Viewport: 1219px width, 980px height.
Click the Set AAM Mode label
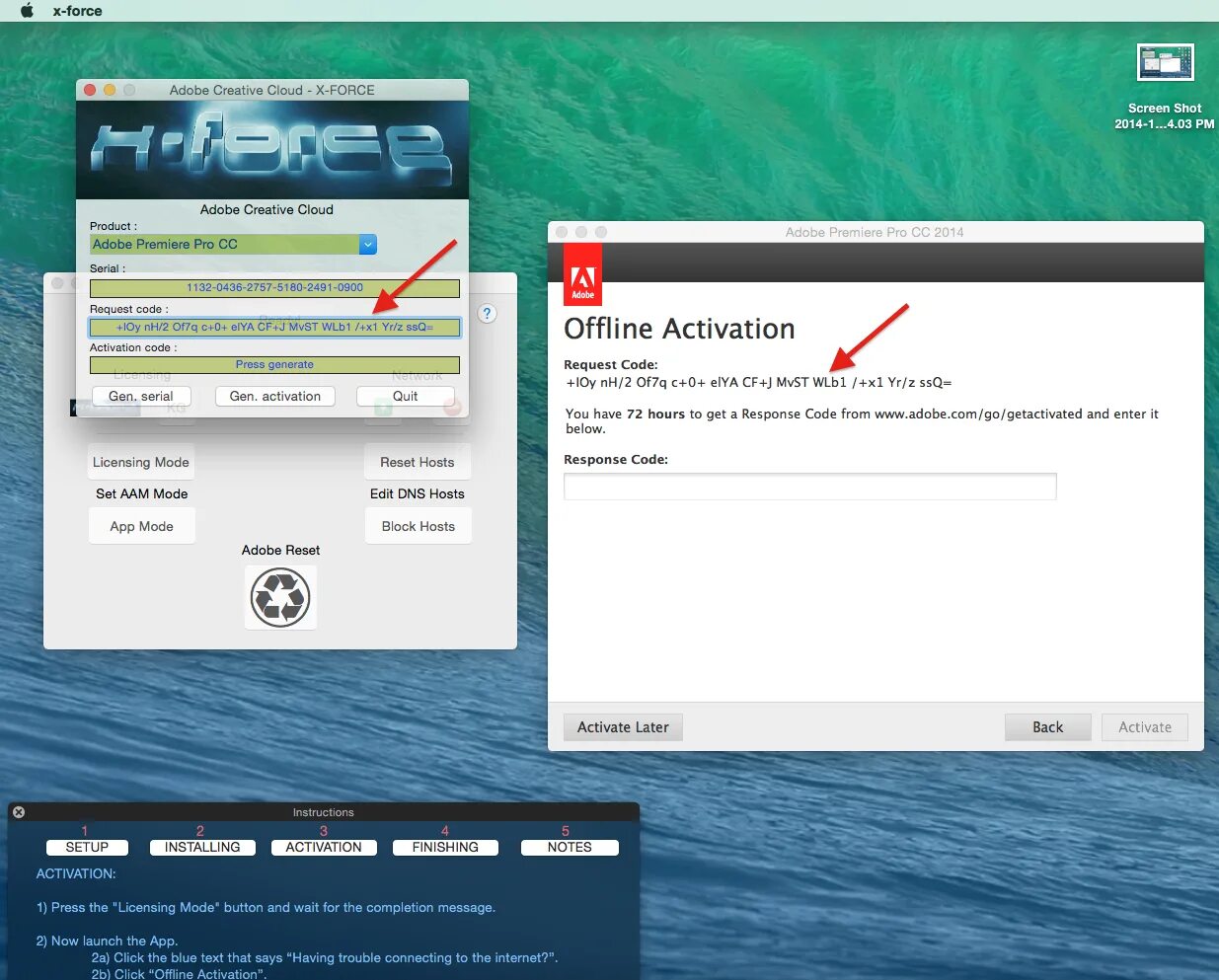click(141, 493)
